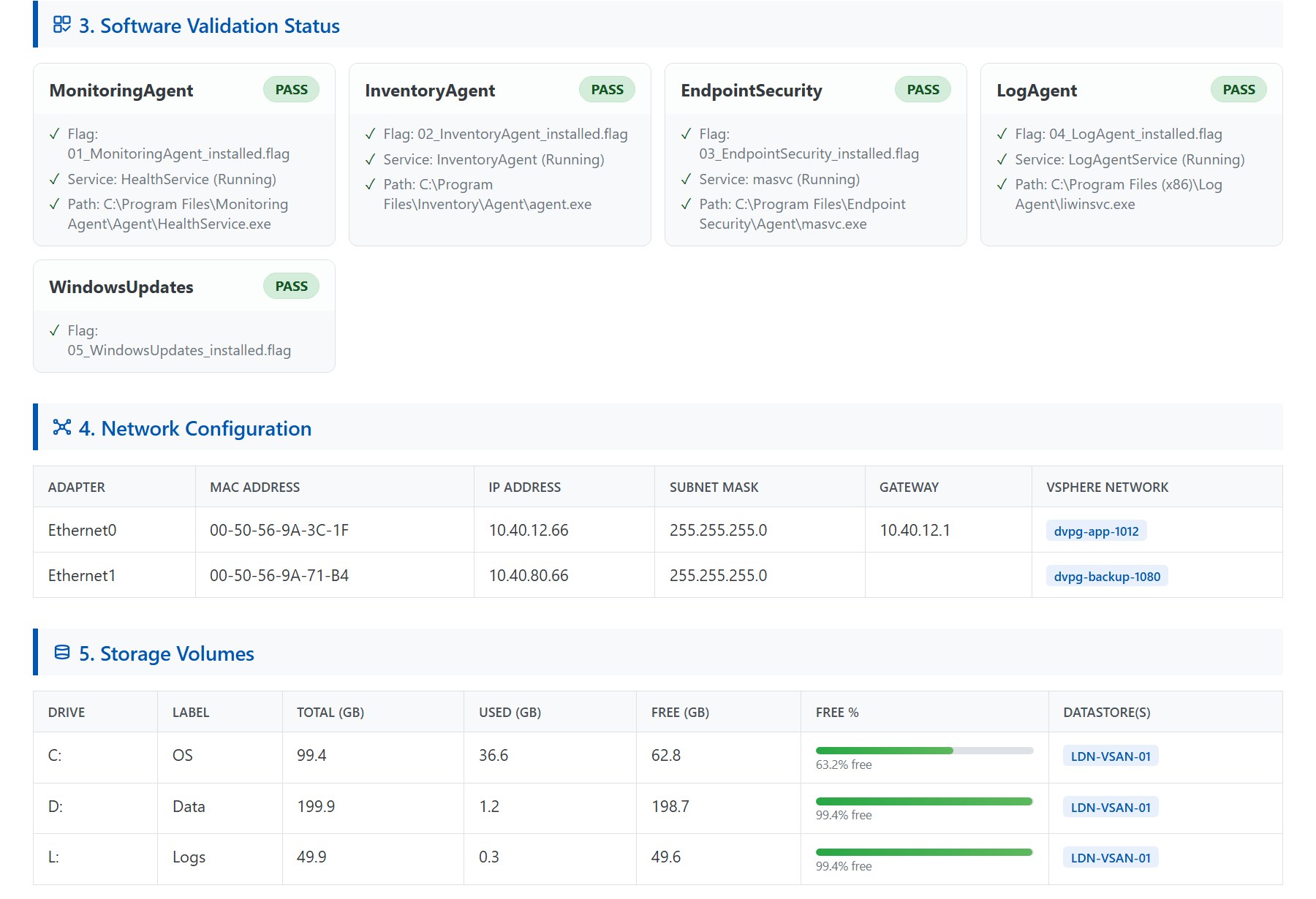
Task: Click the dvpg-backup-1080 network tag
Action: pos(1107,576)
